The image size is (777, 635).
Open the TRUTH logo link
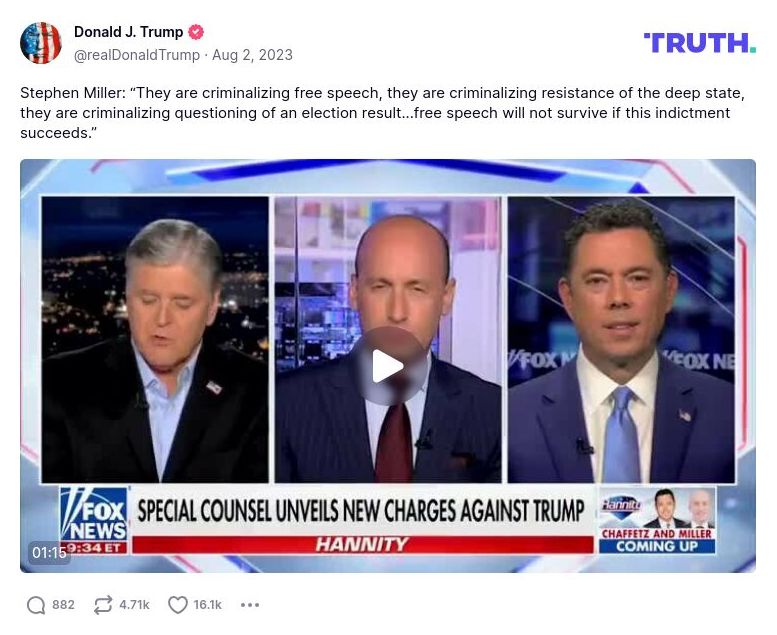coord(700,43)
